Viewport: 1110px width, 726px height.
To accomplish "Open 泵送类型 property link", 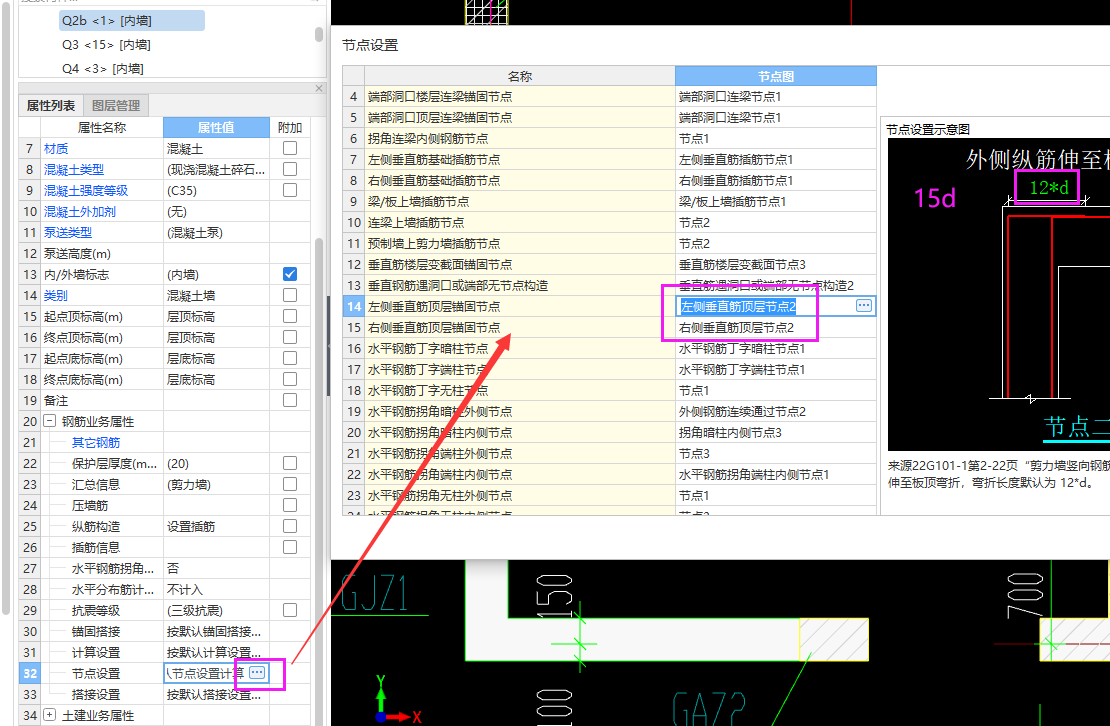I will click(68, 232).
